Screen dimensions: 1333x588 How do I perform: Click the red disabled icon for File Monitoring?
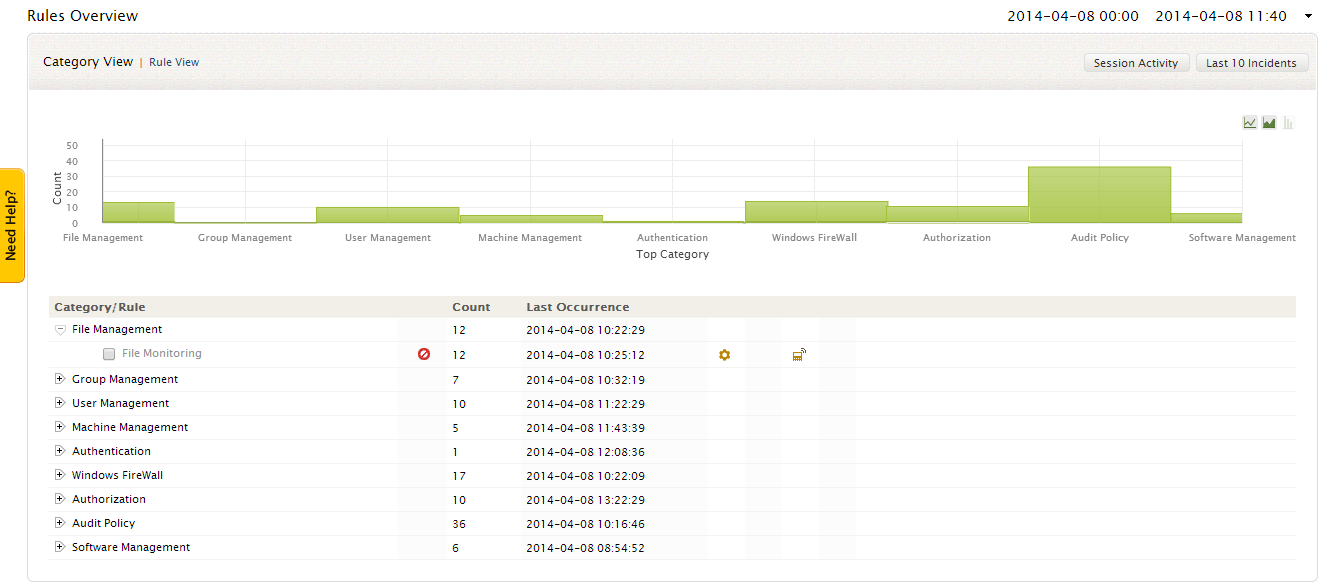[x=424, y=354]
